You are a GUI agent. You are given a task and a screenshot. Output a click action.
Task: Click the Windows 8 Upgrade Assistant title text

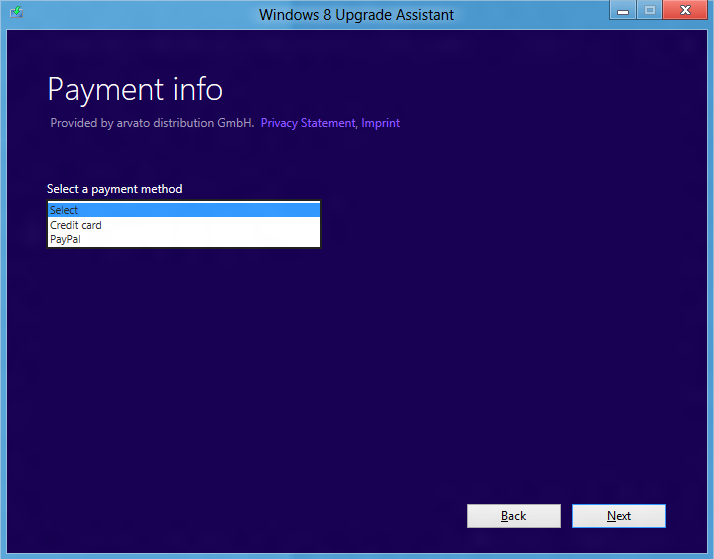(x=356, y=14)
